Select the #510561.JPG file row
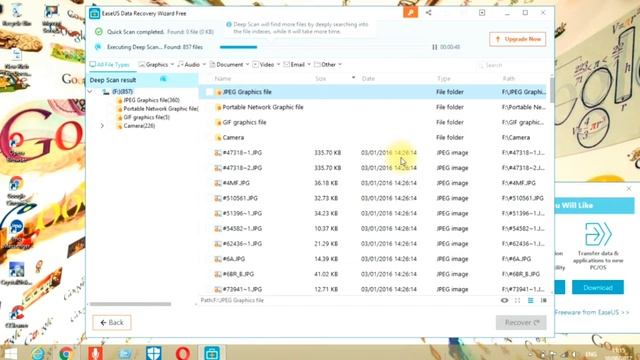640x360 pixels. 373,198
